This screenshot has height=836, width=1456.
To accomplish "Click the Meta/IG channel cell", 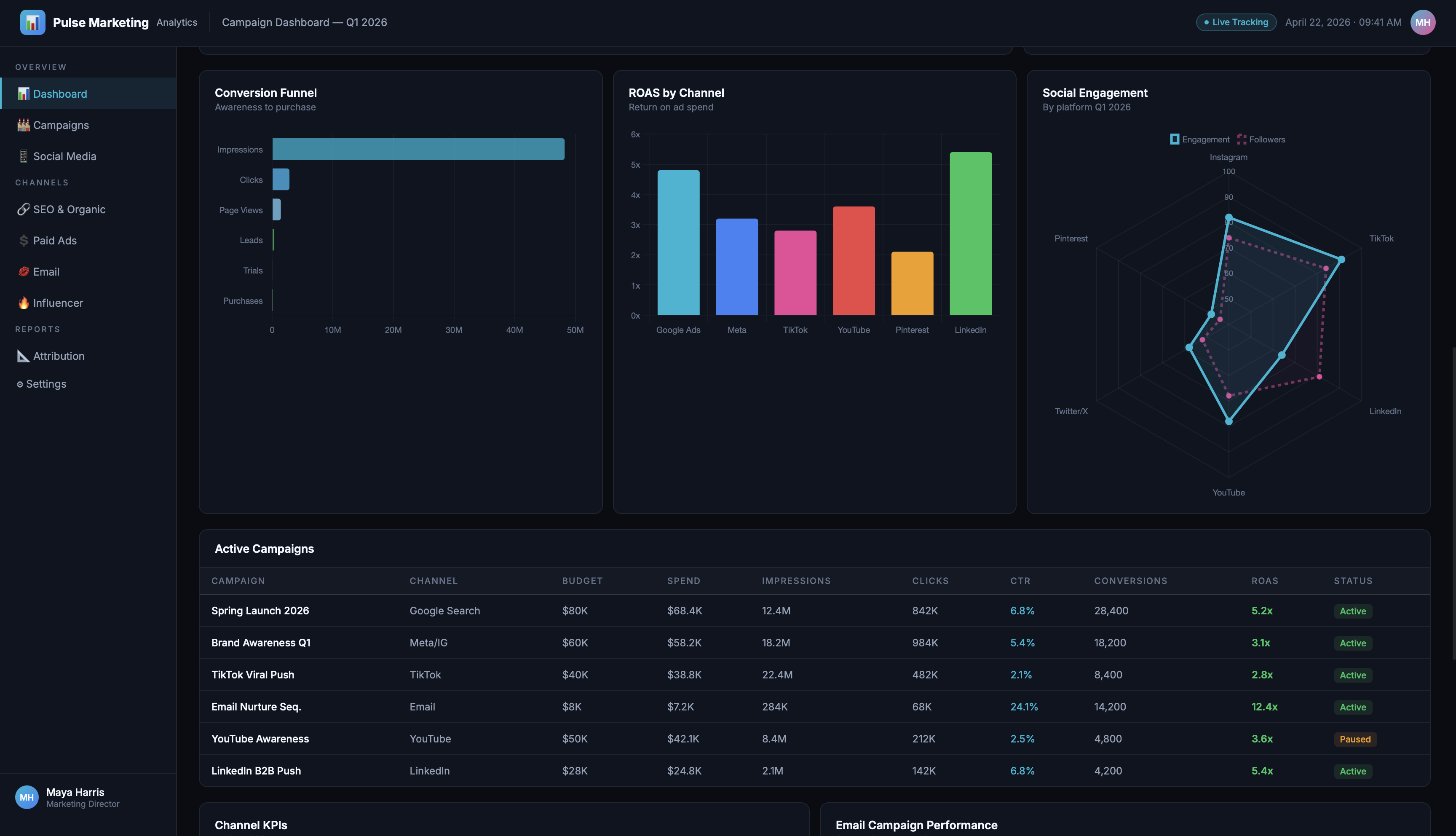I will tap(429, 643).
